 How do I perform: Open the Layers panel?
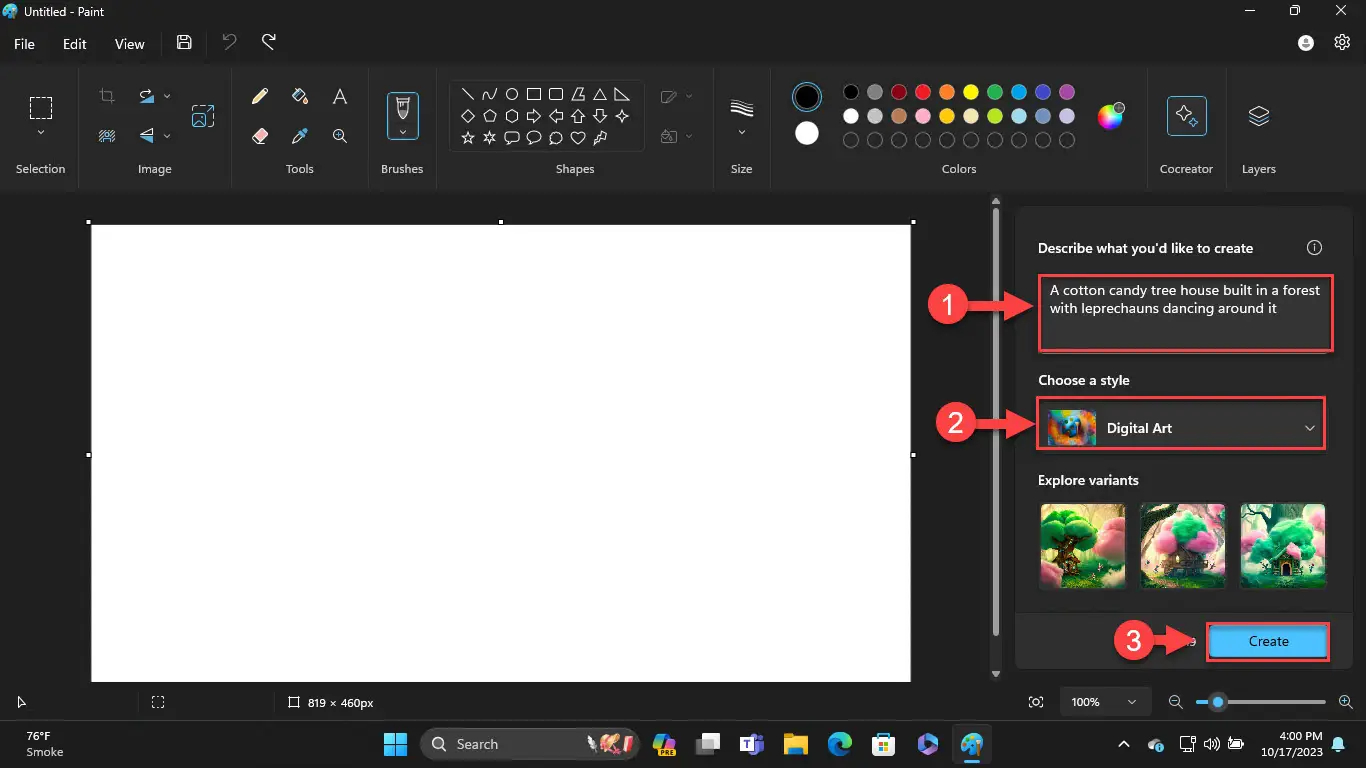tap(1259, 116)
